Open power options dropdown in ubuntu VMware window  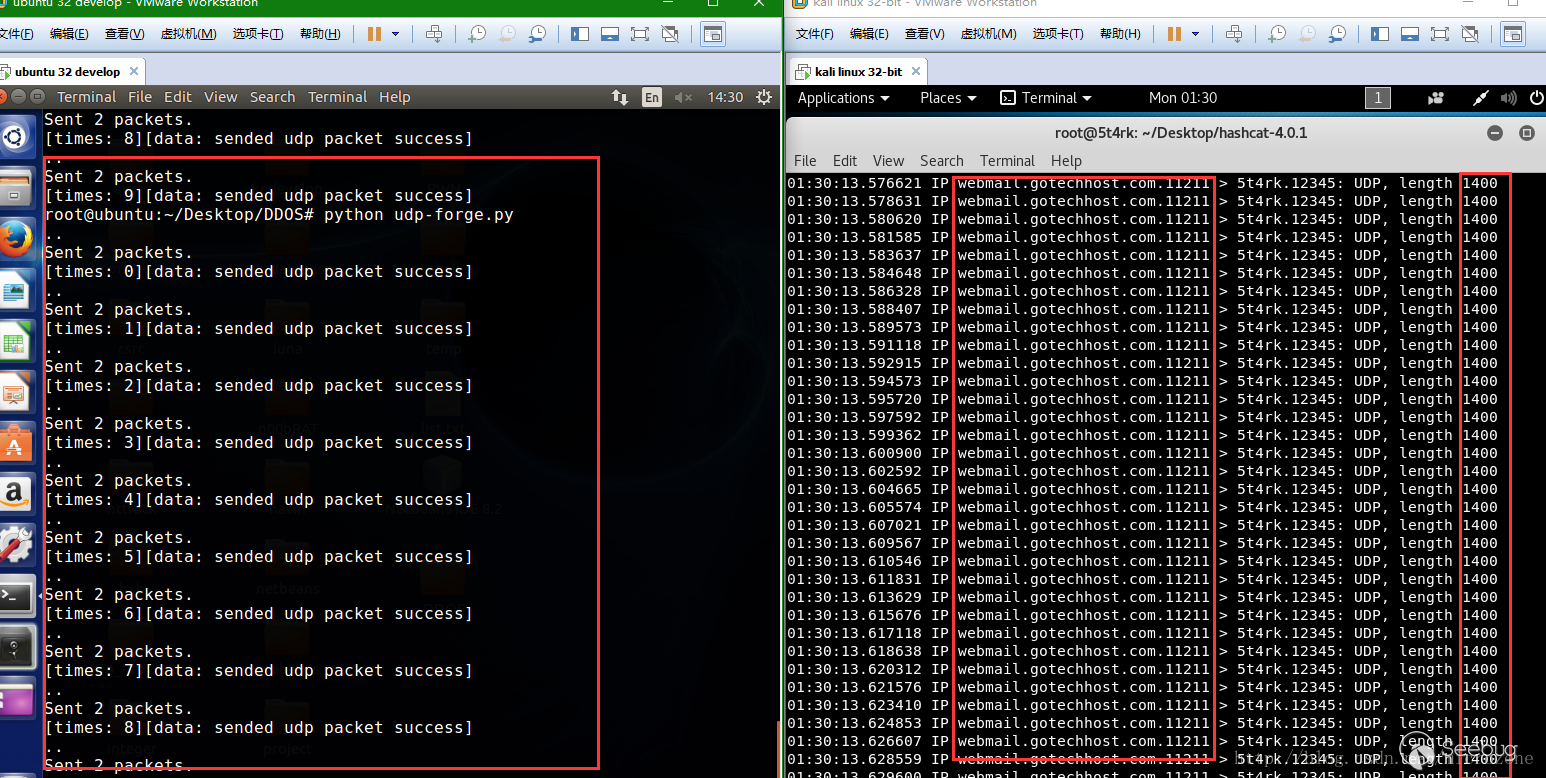pos(395,34)
